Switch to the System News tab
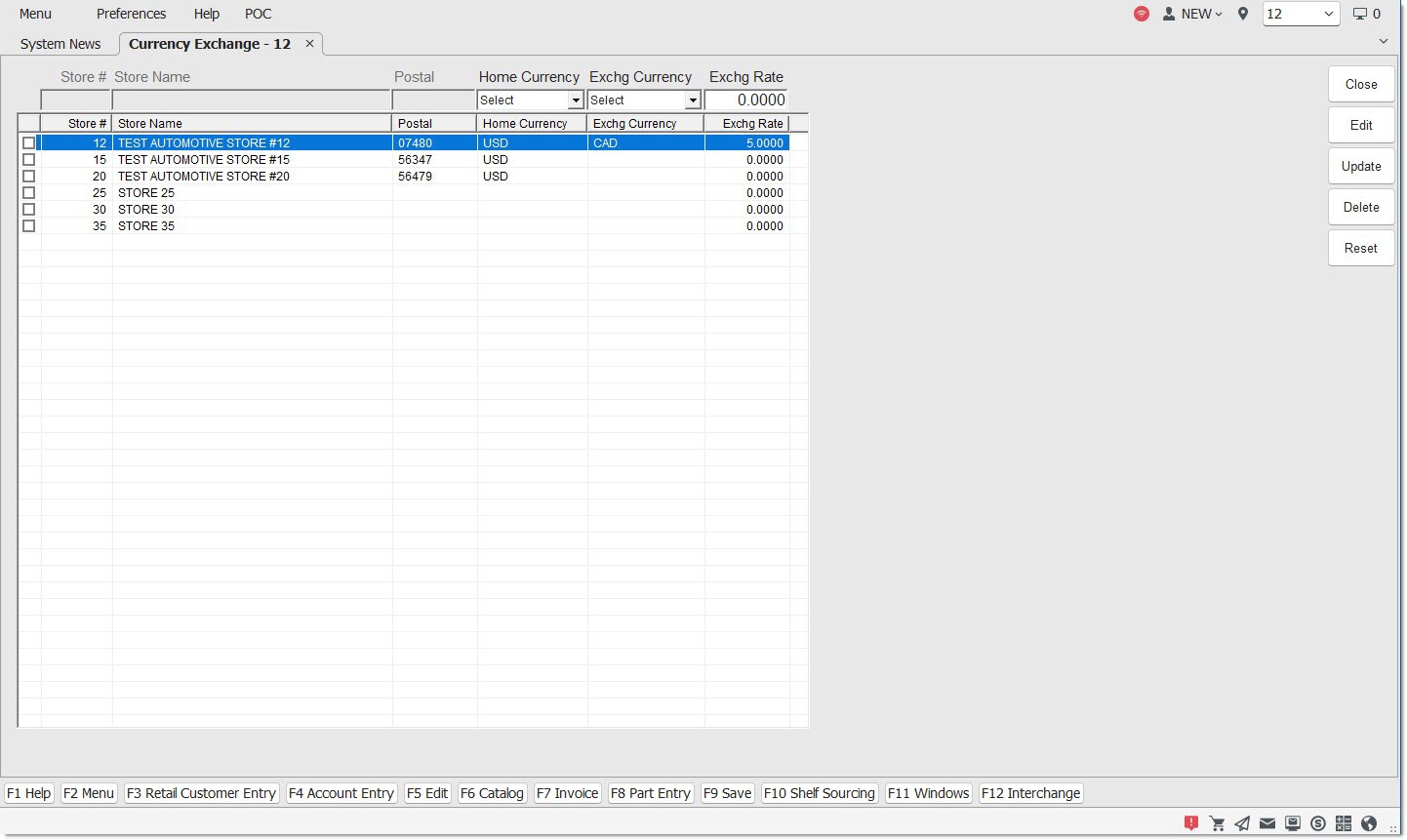The image size is (1407, 840). point(60,44)
